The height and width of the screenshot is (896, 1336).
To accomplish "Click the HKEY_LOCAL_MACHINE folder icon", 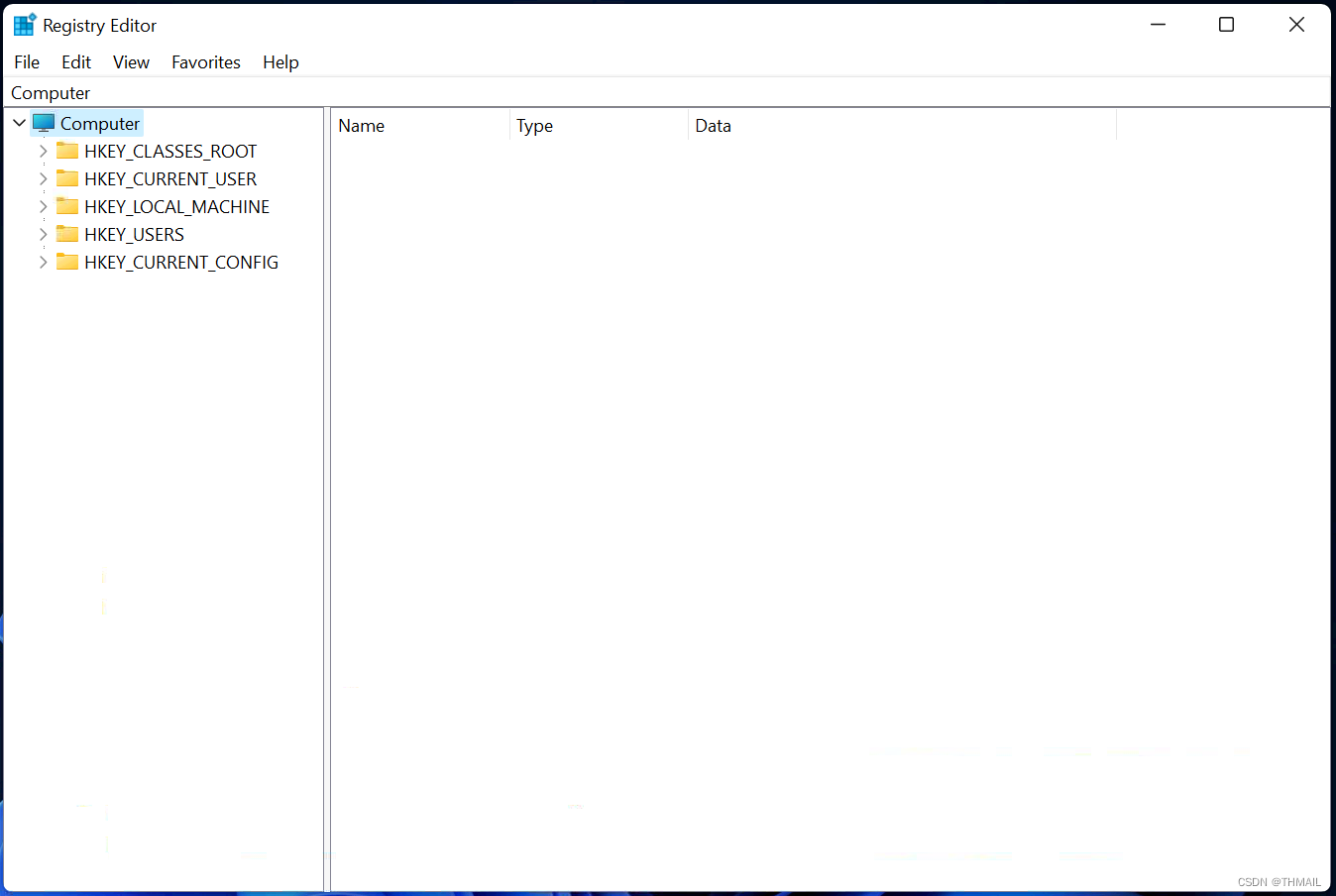I will click(67, 206).
